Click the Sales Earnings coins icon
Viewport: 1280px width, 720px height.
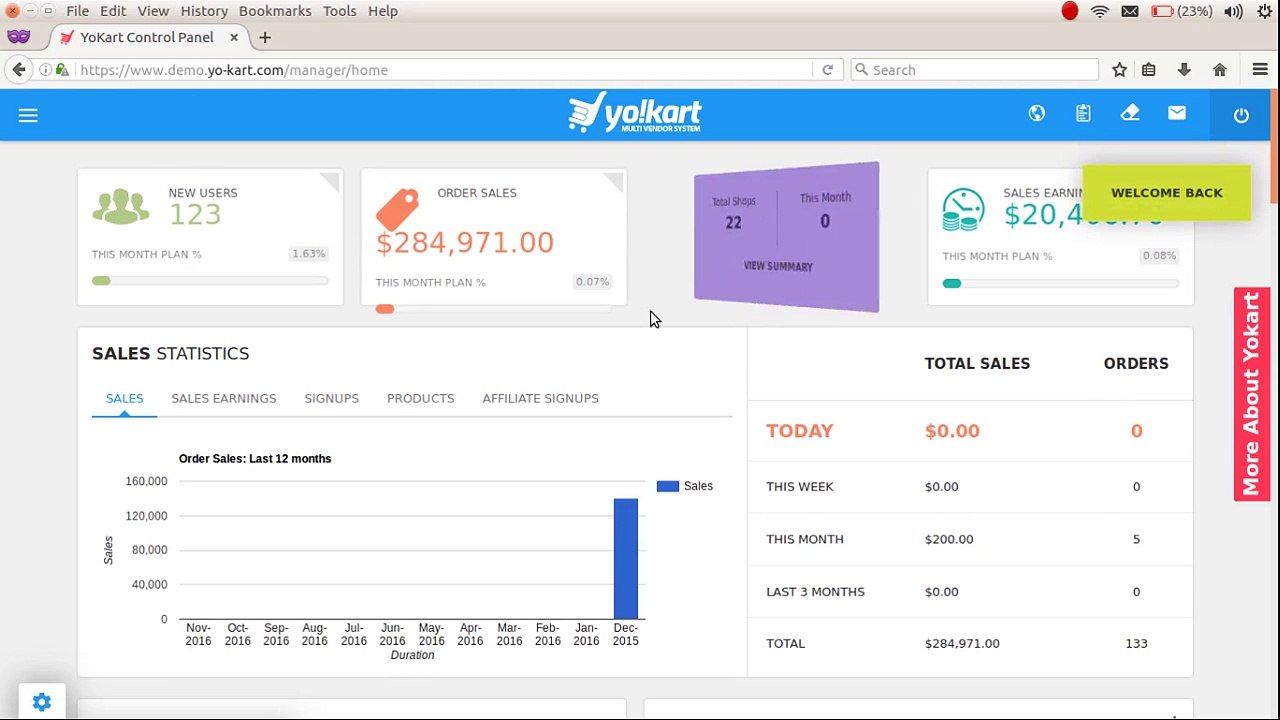pyautogui.click(x=963, y=209)
